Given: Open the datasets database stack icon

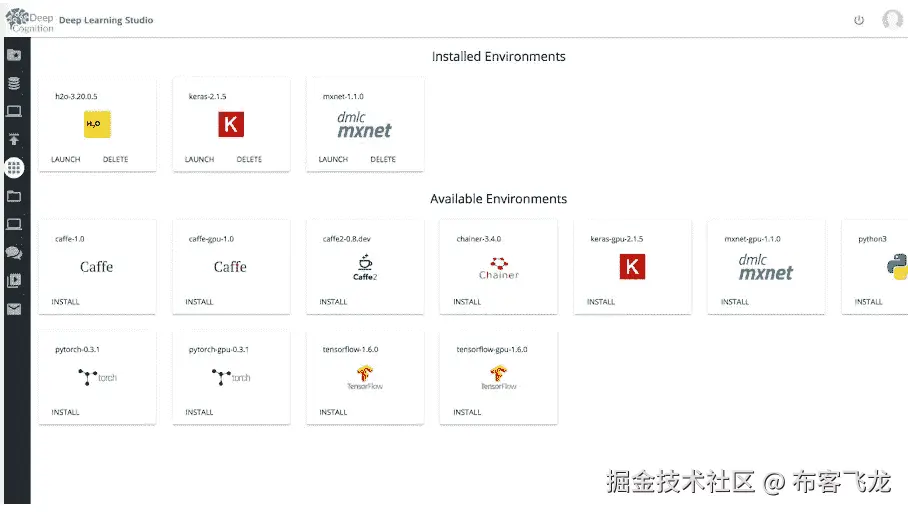Looking at the screenshot, I should pyautogui.click(x=14, y=83).
